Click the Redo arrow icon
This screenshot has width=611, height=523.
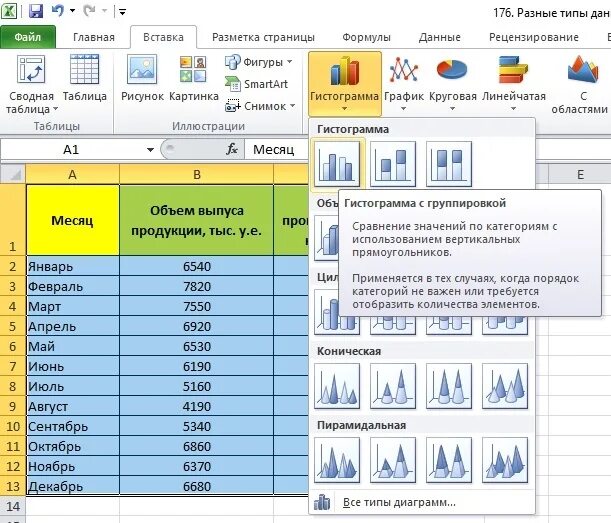[89, 11]
